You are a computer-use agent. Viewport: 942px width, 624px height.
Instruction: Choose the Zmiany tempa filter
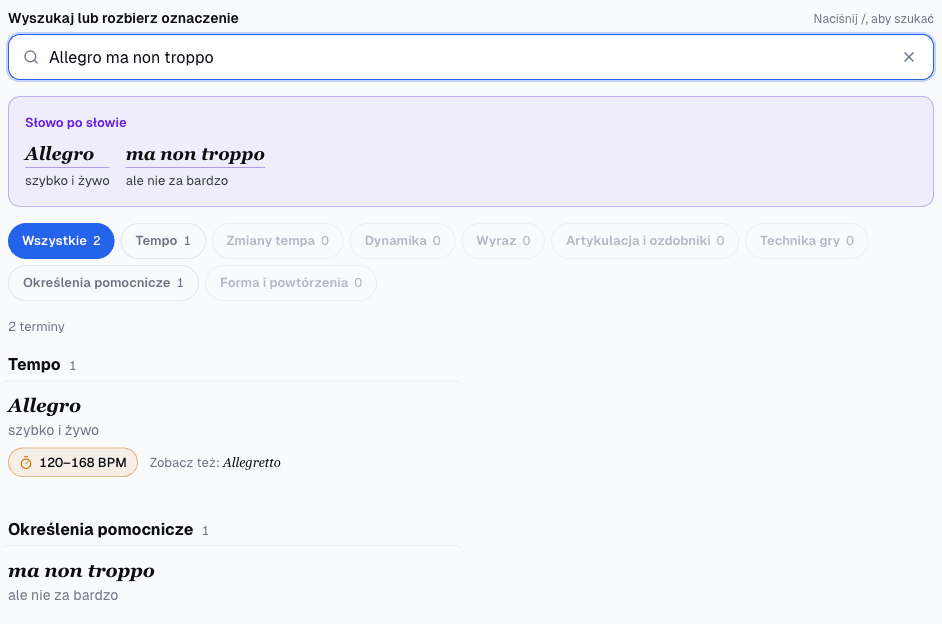[x=278, y=241]
